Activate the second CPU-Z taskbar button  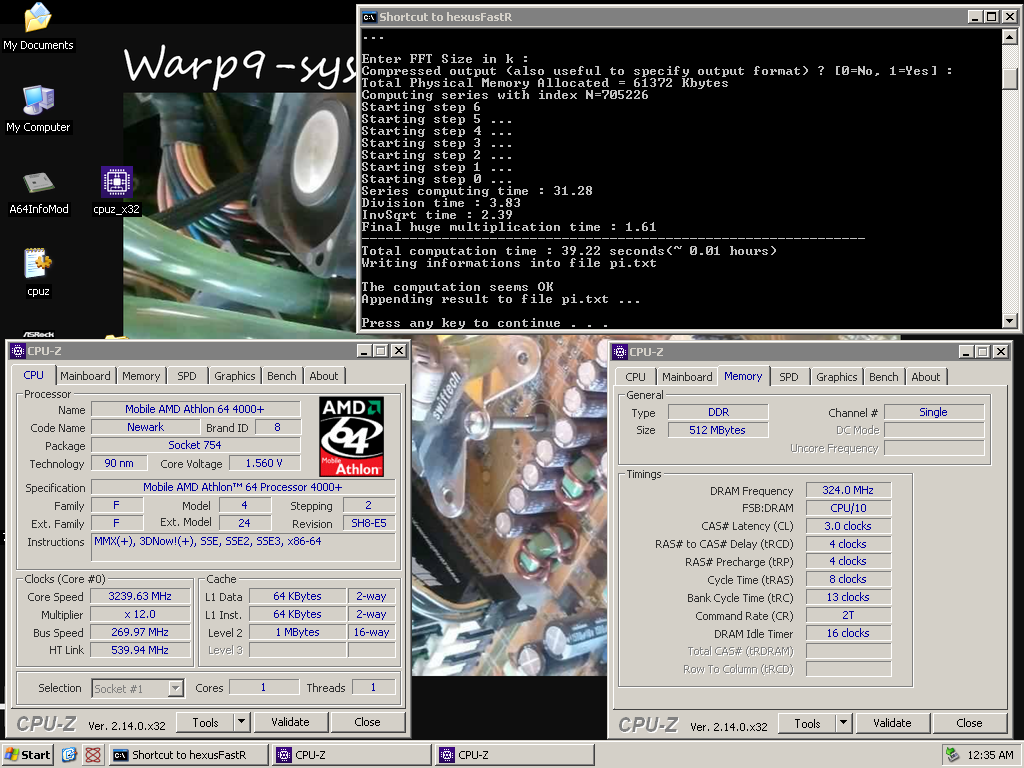(x=515, y=755)
